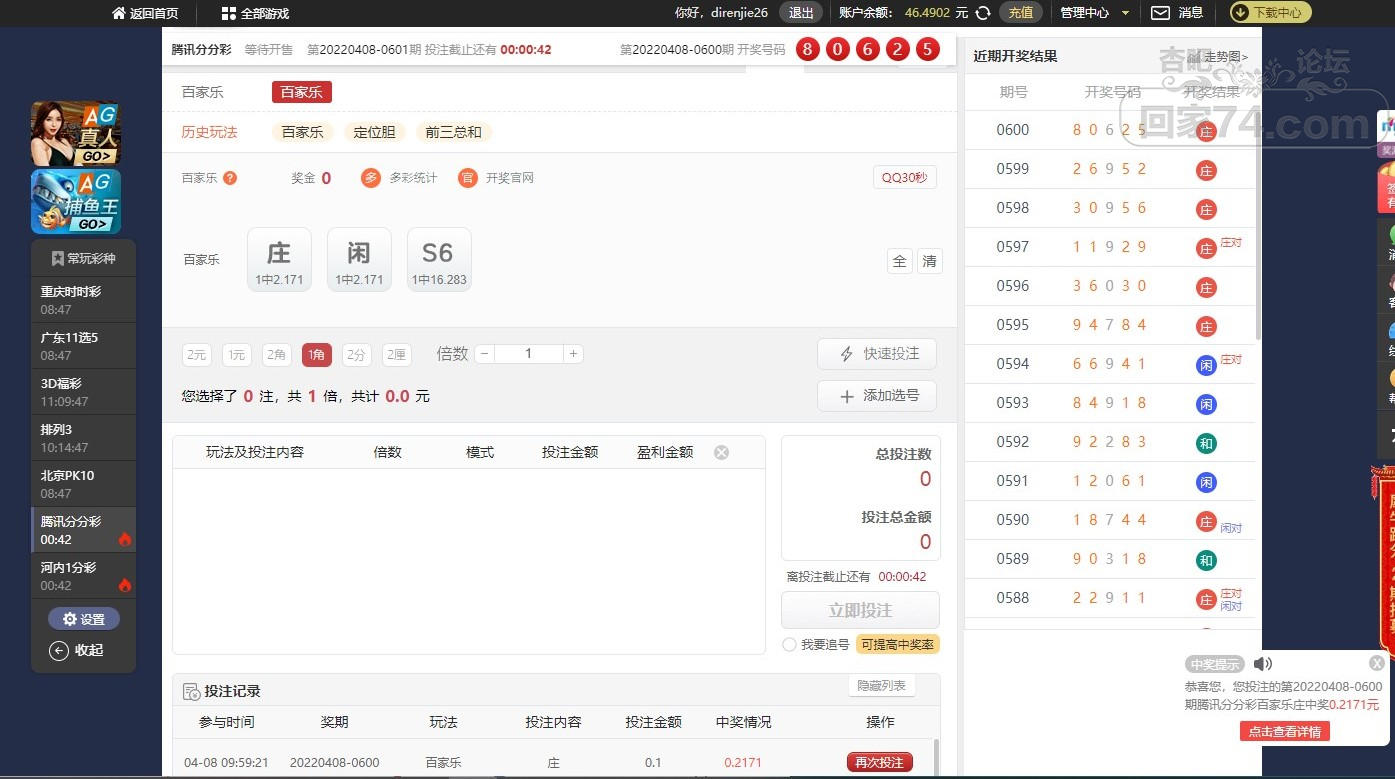
Task: Click the QQ30秒 button
Action: point(904,178)
